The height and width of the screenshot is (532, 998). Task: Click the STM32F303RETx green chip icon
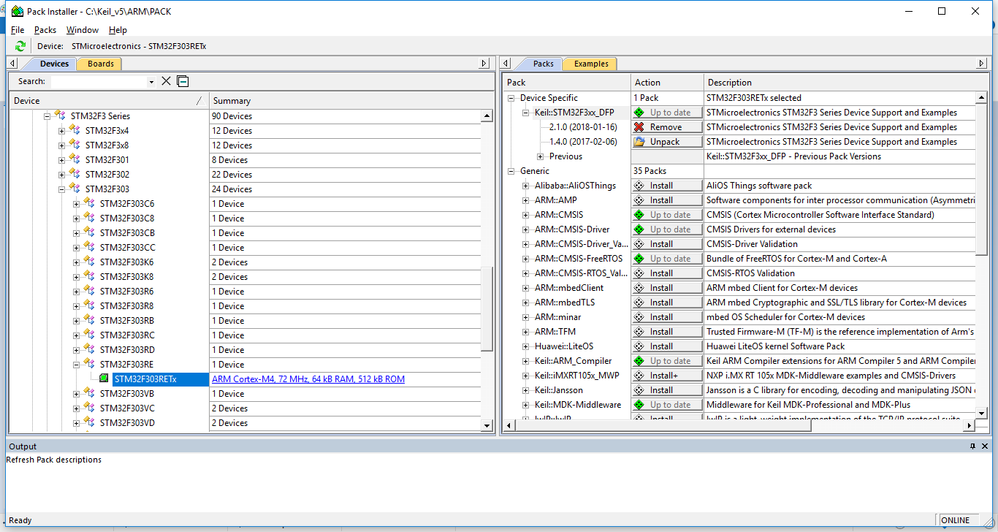(x=104, y=379)
